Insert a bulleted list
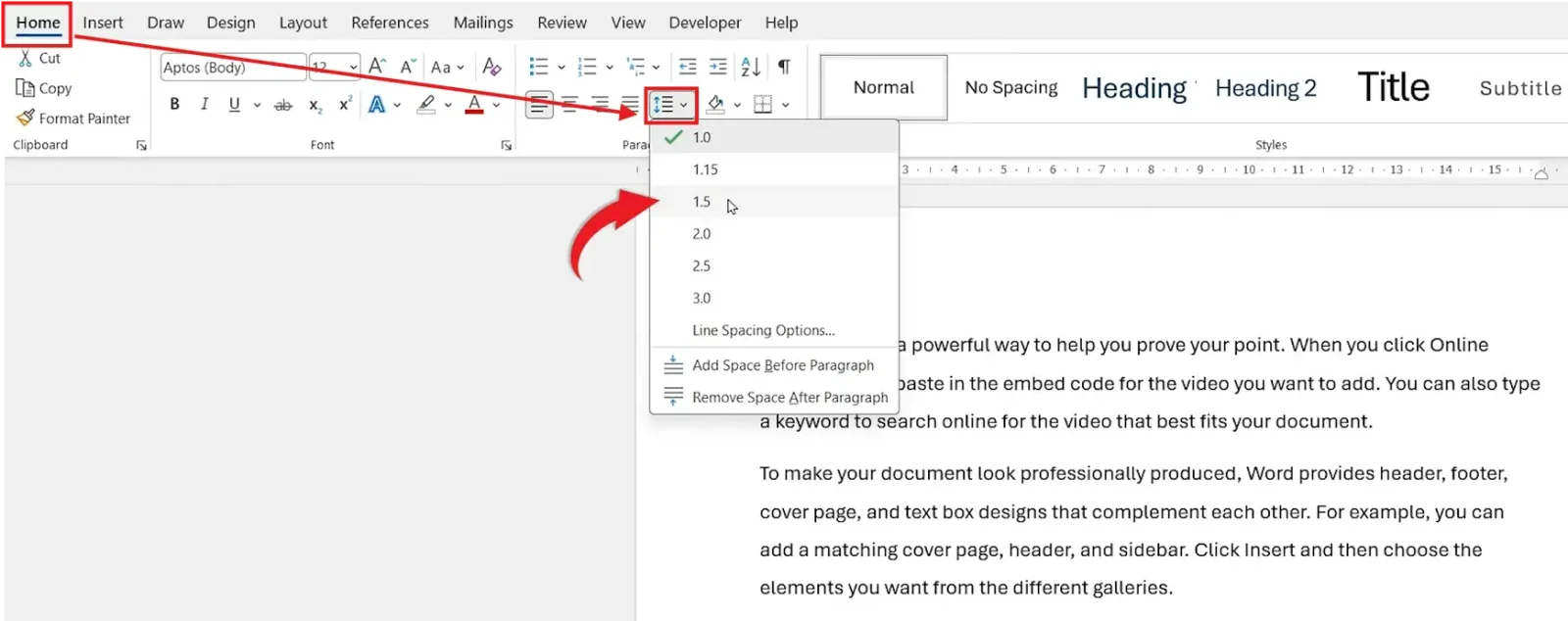The width and height of the screenshot is (1568, 621). 539,67
